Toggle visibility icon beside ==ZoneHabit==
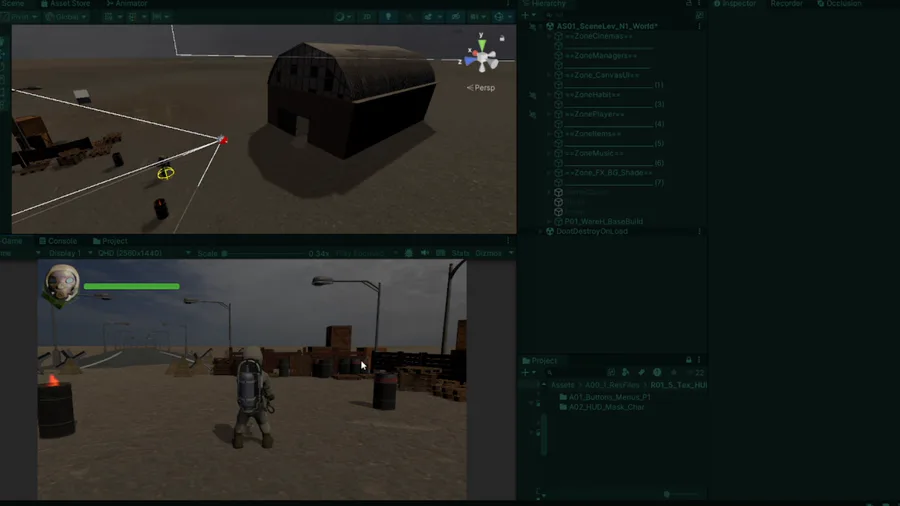This screenshot has width=900, height=506. (533, 95)
